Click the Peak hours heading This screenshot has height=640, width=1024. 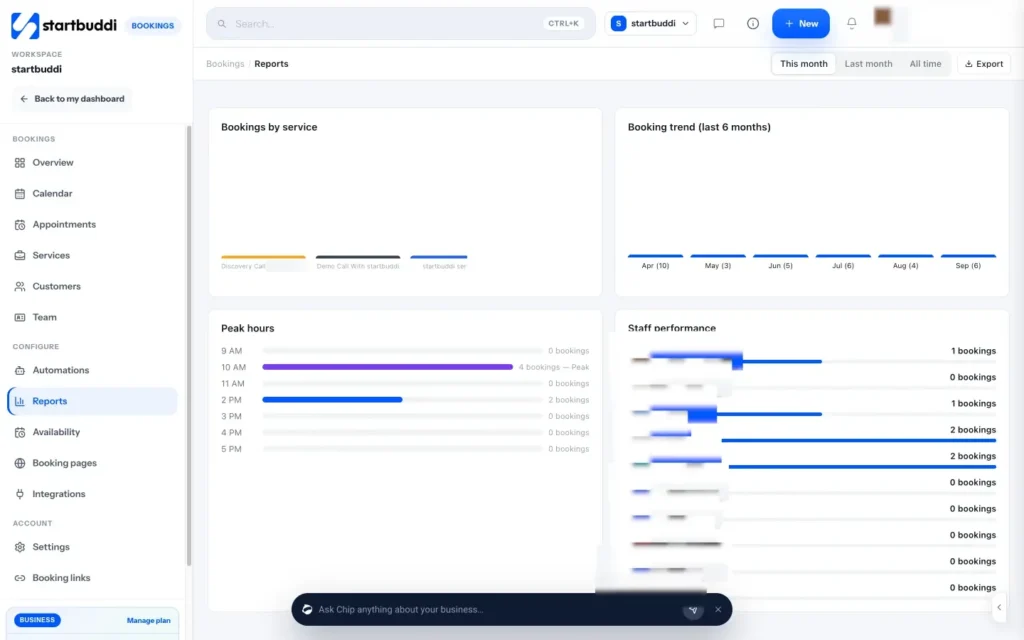click(248, 328)
